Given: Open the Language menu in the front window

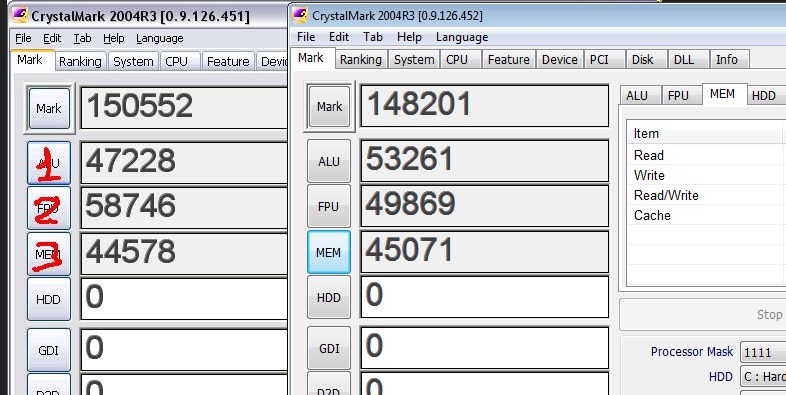Looking at the screenshot, I should [462, 37].
